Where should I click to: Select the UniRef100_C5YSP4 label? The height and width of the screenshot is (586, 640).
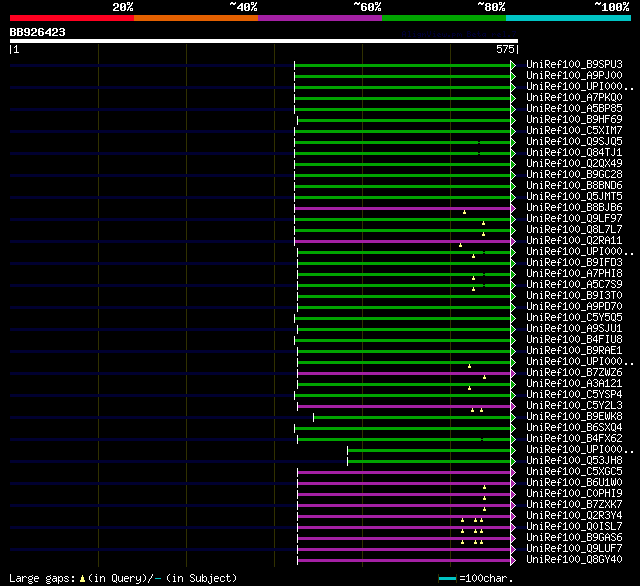(x=574, y=395)
